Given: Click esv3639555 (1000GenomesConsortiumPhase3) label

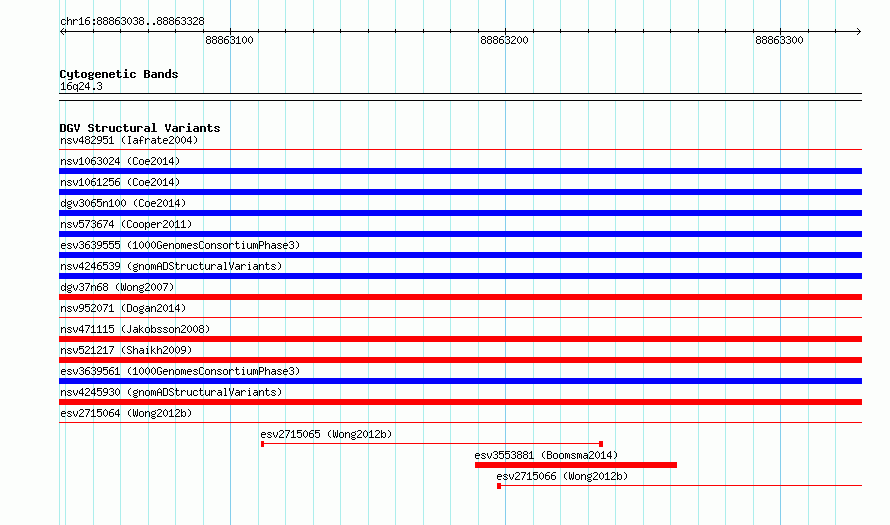Looking at the screenshot, I should [180, 245].
